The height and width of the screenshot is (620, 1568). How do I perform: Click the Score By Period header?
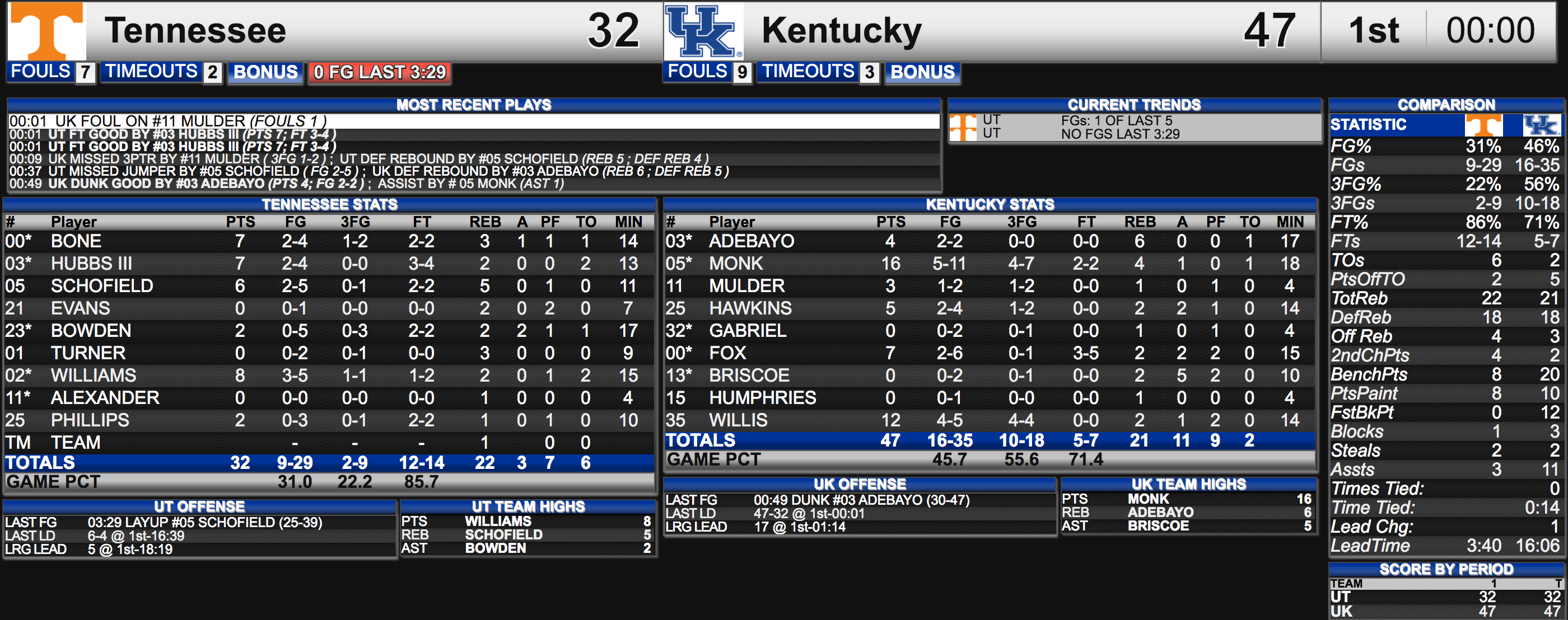point(1446,570)
